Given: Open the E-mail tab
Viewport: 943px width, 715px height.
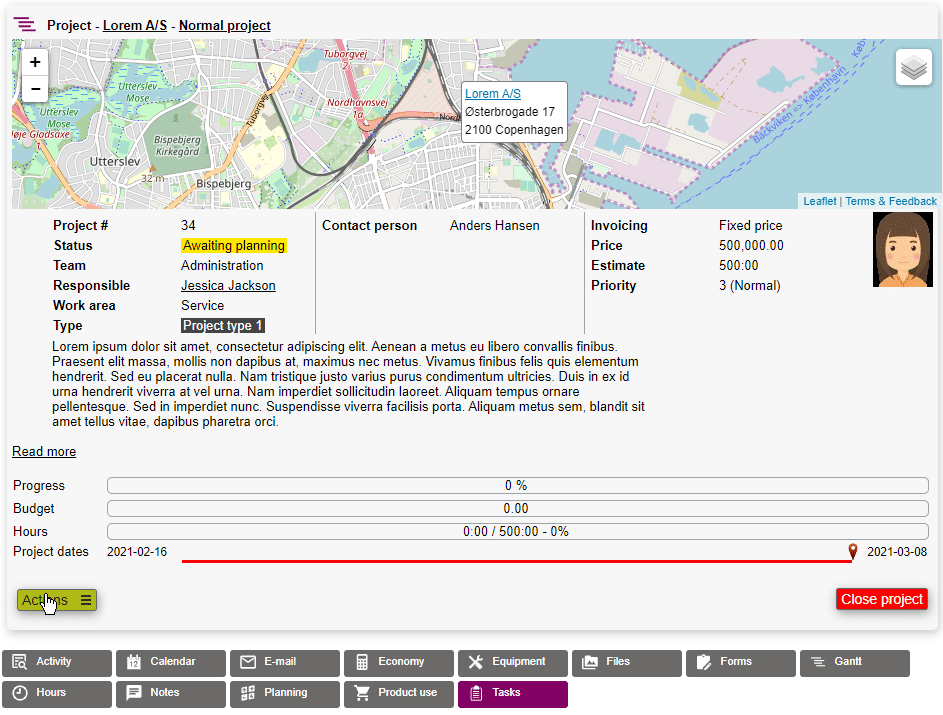Looking at the screenshot, I should tap(285, 662).
